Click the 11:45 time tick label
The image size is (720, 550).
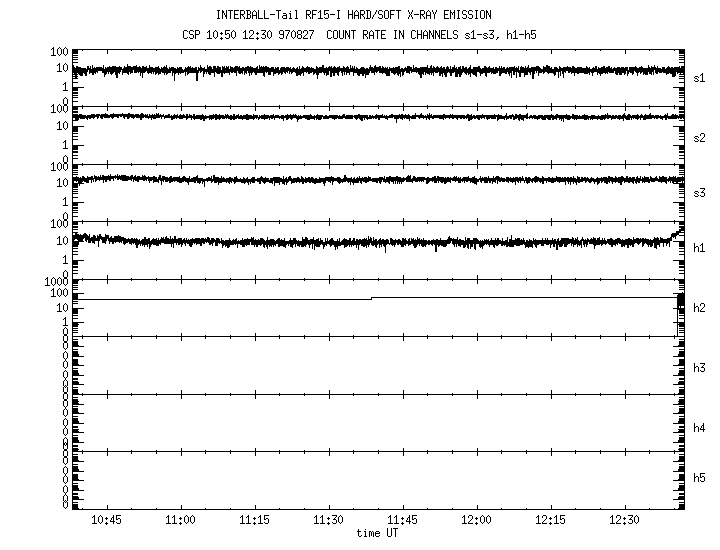(402, 521)
